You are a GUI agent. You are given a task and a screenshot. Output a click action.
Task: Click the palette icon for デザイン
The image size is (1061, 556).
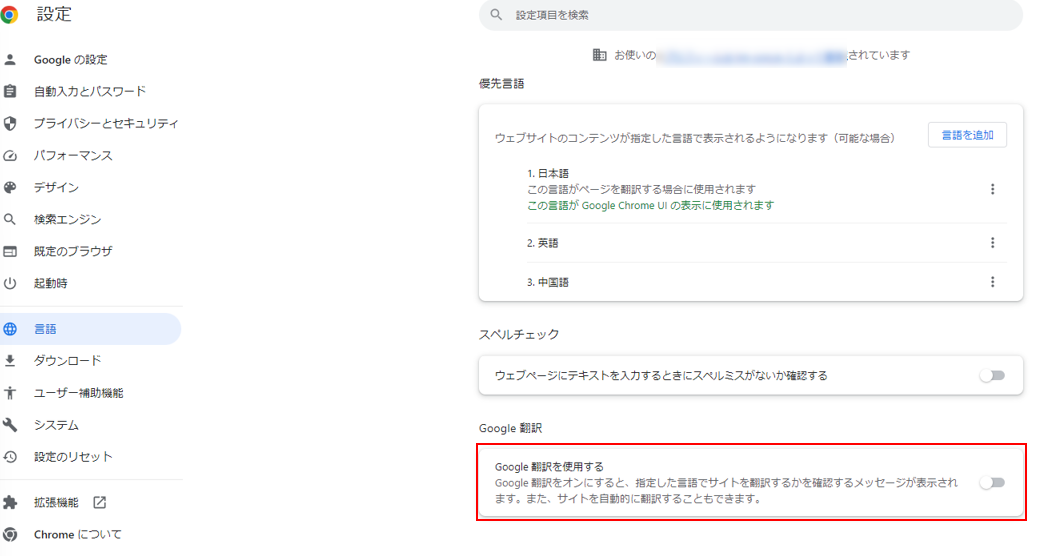(10, 187)
